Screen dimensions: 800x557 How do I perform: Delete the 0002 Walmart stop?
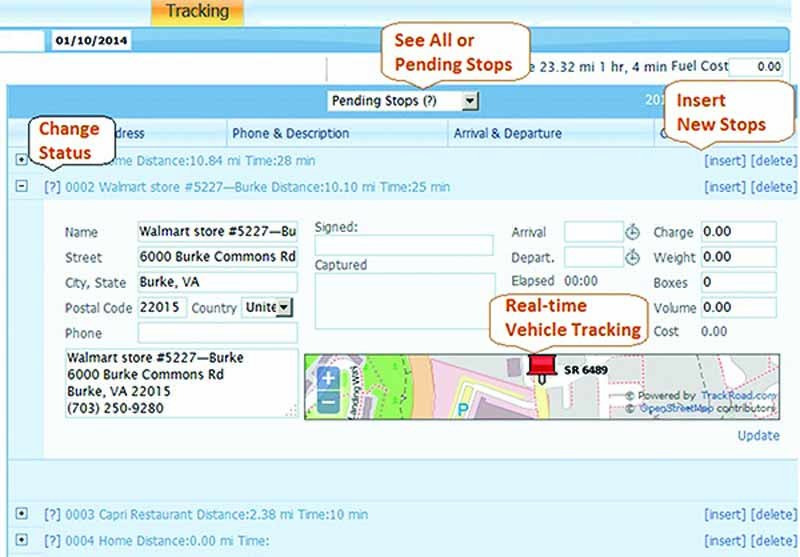click(x=773, y=187)
